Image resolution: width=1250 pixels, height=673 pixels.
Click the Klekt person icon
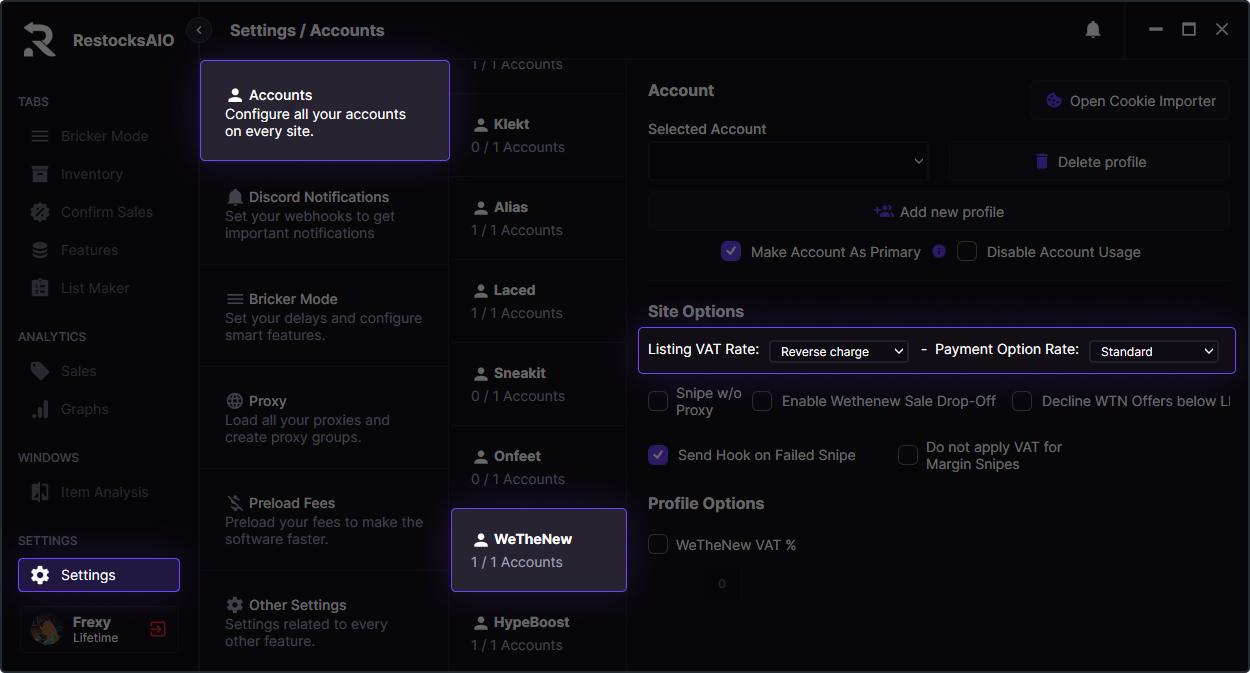480,125
